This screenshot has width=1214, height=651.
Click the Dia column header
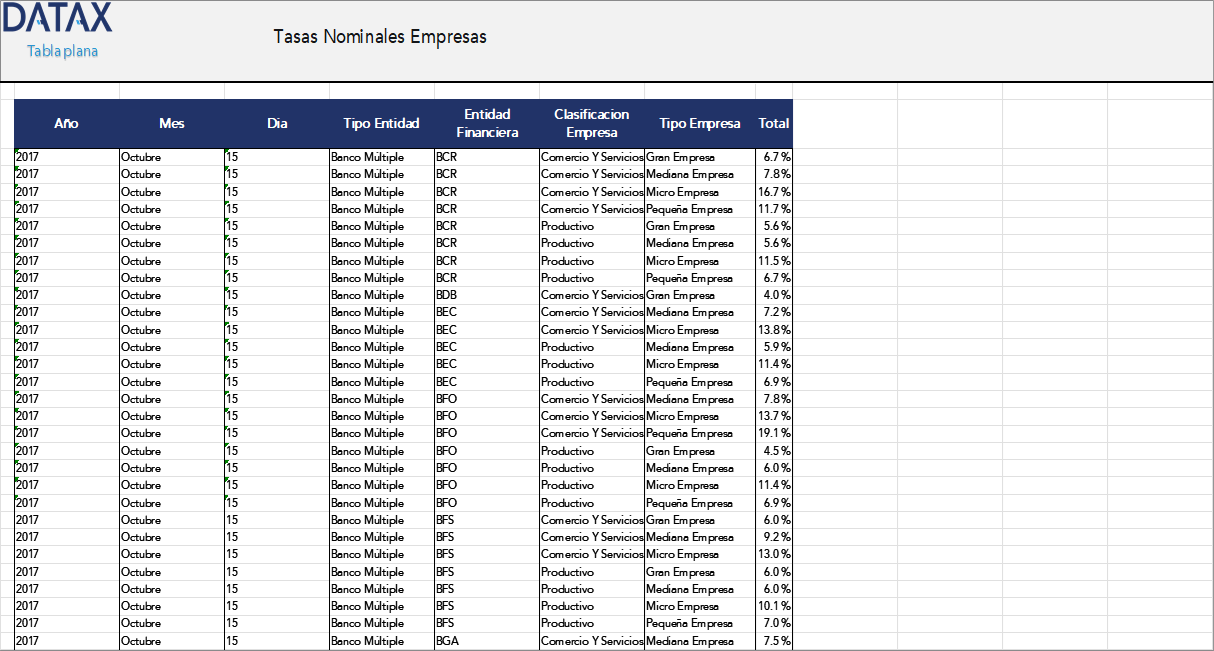point(277,124)
